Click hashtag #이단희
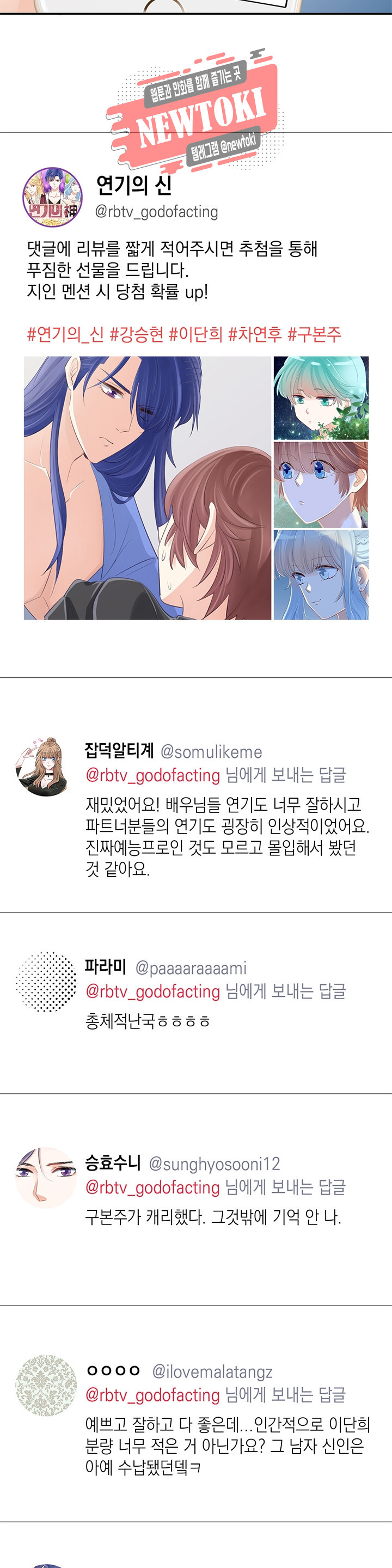This screenshot has height=1568, width=392. click(195, 334)
